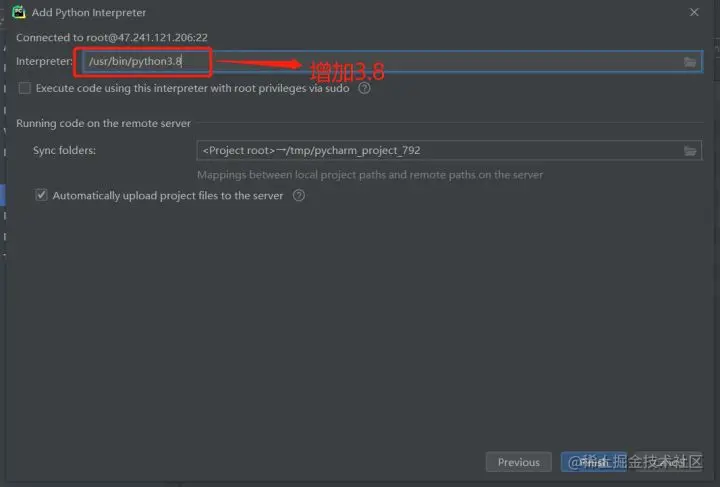
Task: Click the 'Sync folders:' label
Action: (x=64, y=151)
